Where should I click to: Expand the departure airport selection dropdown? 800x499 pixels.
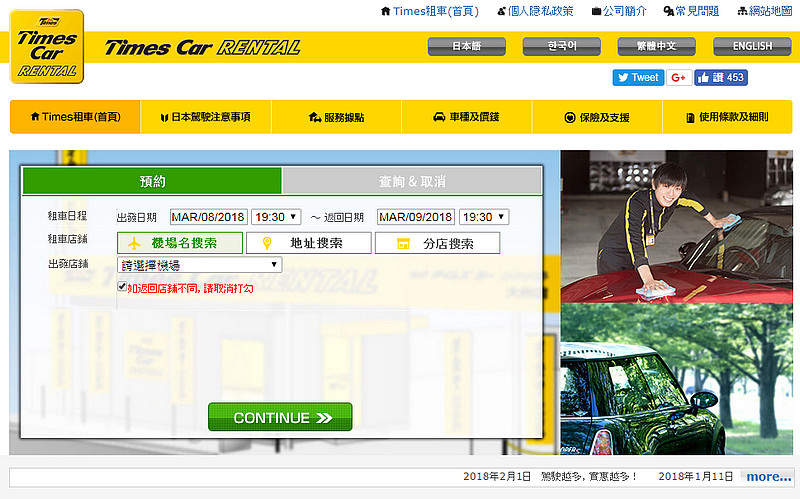click(199, 265)
